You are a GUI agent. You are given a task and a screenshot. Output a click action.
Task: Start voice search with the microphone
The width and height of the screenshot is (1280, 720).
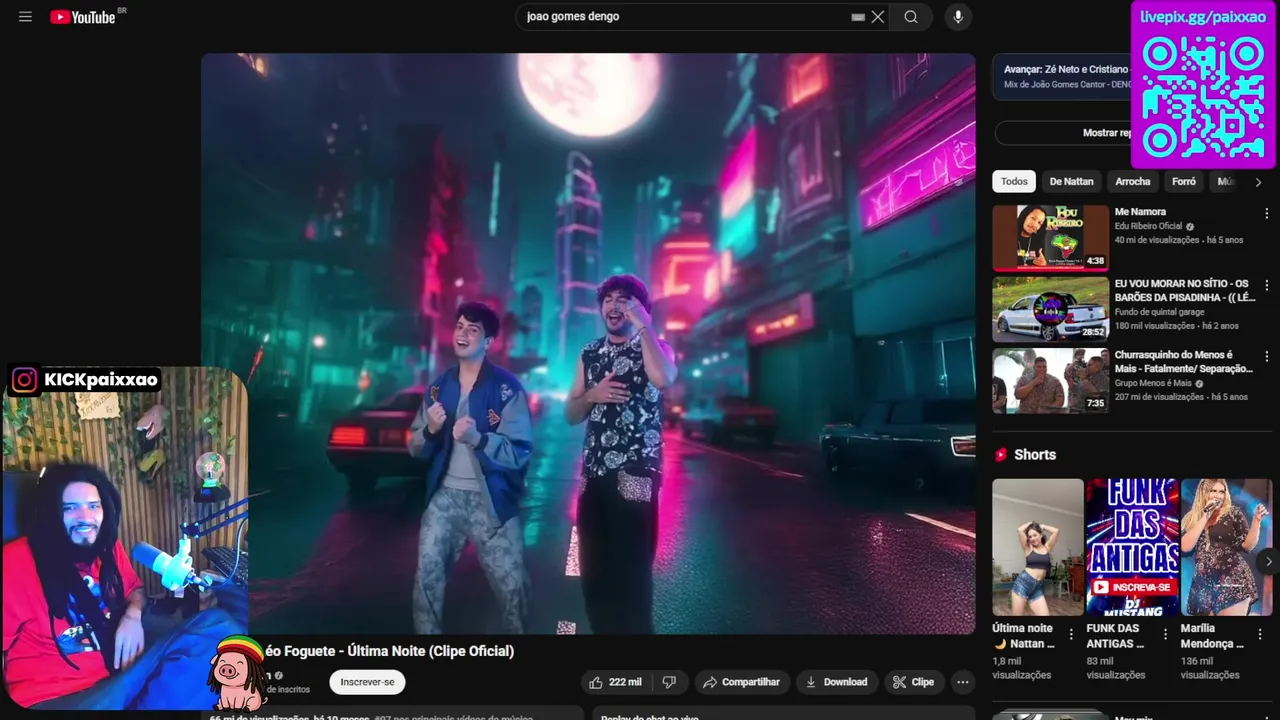pyautogui.click(x=958, y=17)
